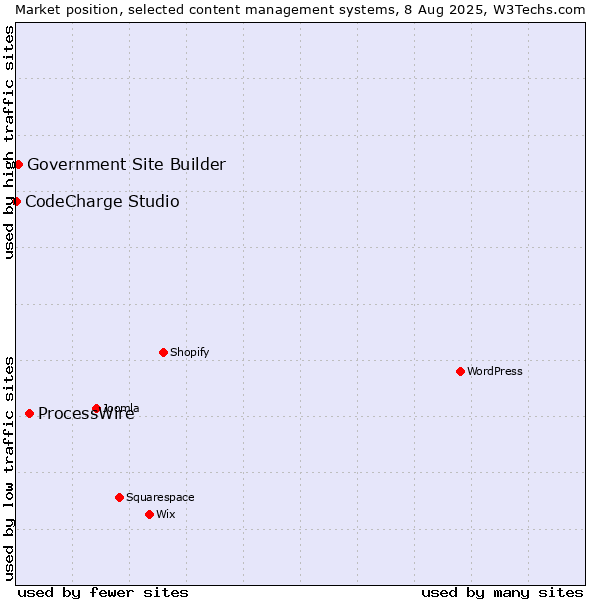Click 'used by many sites' axis label

coord(502,593)
